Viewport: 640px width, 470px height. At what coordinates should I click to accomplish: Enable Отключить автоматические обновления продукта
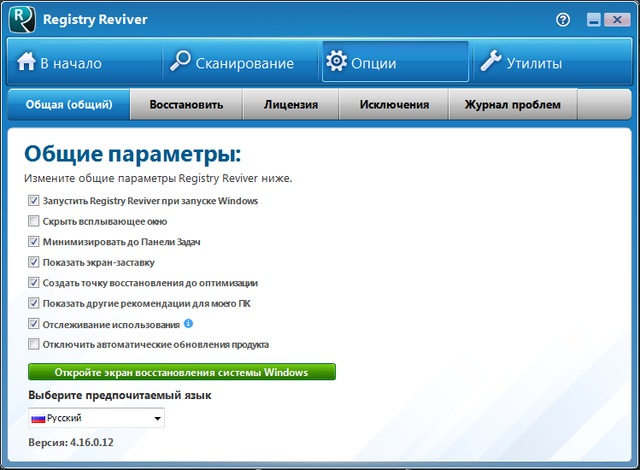click(34, 345)
